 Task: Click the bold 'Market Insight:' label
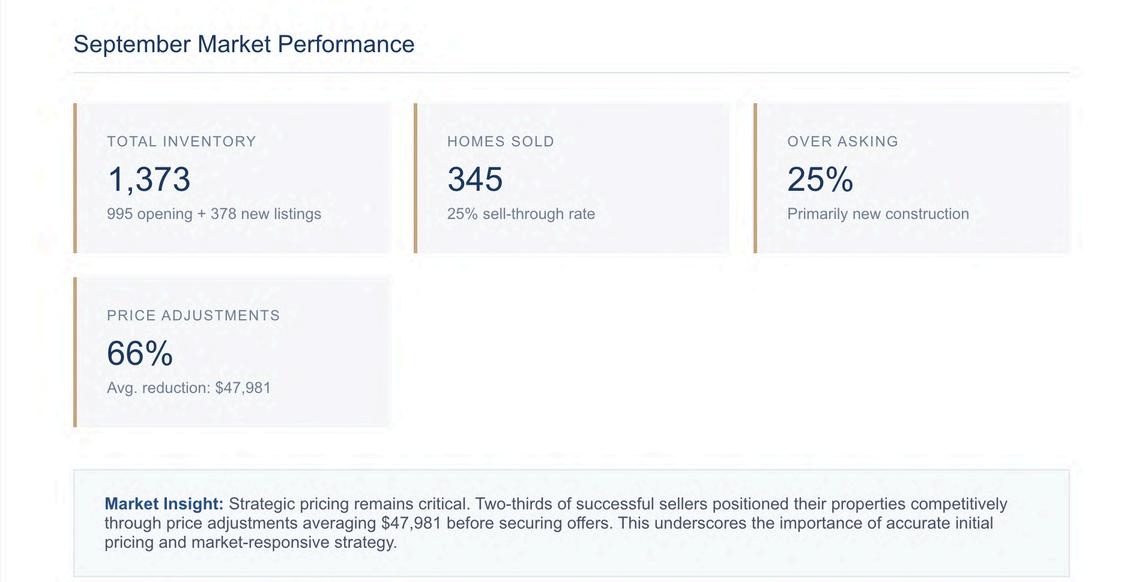click(x=164, y=504)
